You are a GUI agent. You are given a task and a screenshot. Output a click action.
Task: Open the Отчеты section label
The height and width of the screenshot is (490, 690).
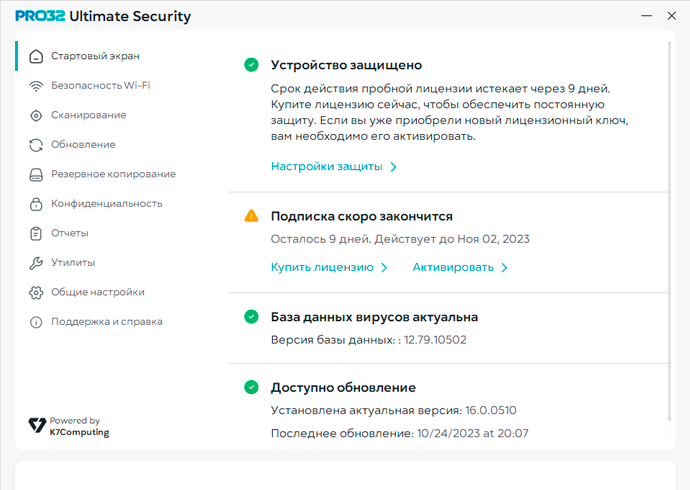pyautogui.click(x=70, y=233)
